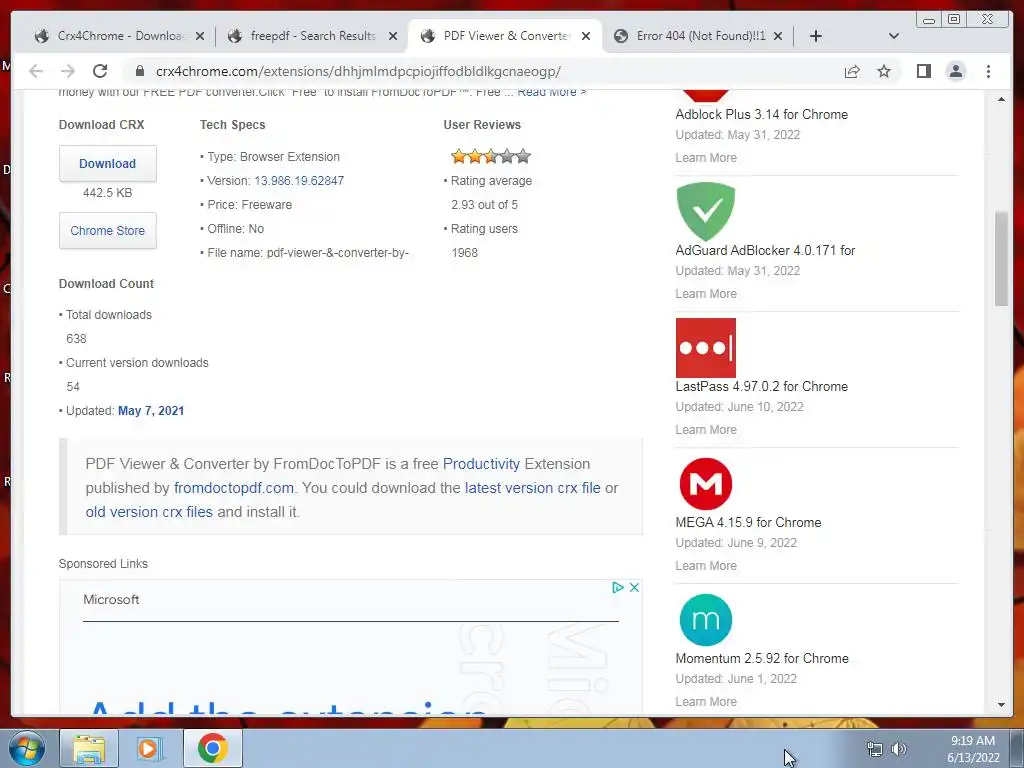Click the MEGA red M icon
Screen dimensions: 1024x768
705,484
